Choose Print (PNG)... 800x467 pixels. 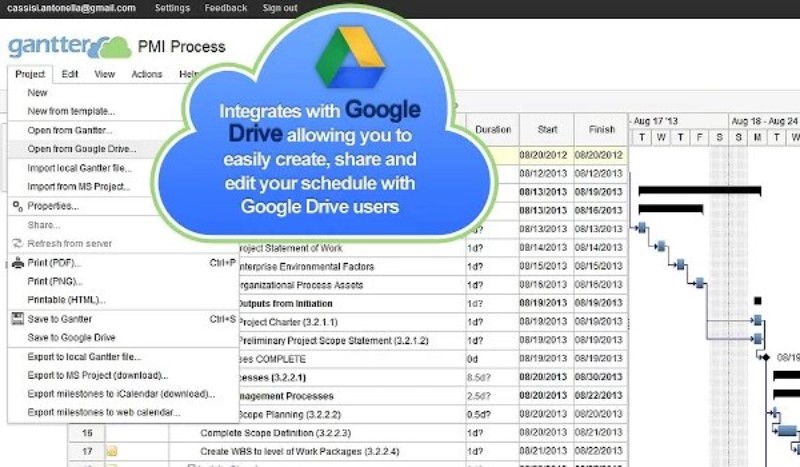coord(55,281)
